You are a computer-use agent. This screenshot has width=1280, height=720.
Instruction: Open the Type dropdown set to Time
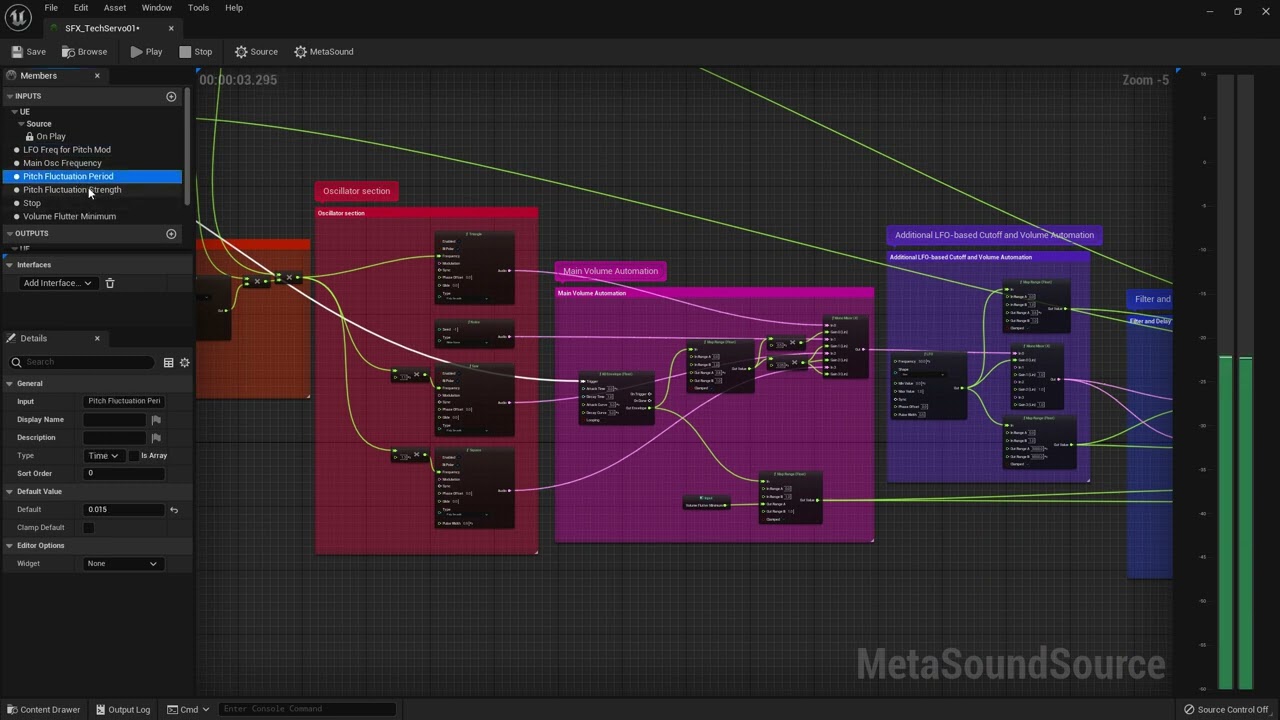(x=103, y=456)
